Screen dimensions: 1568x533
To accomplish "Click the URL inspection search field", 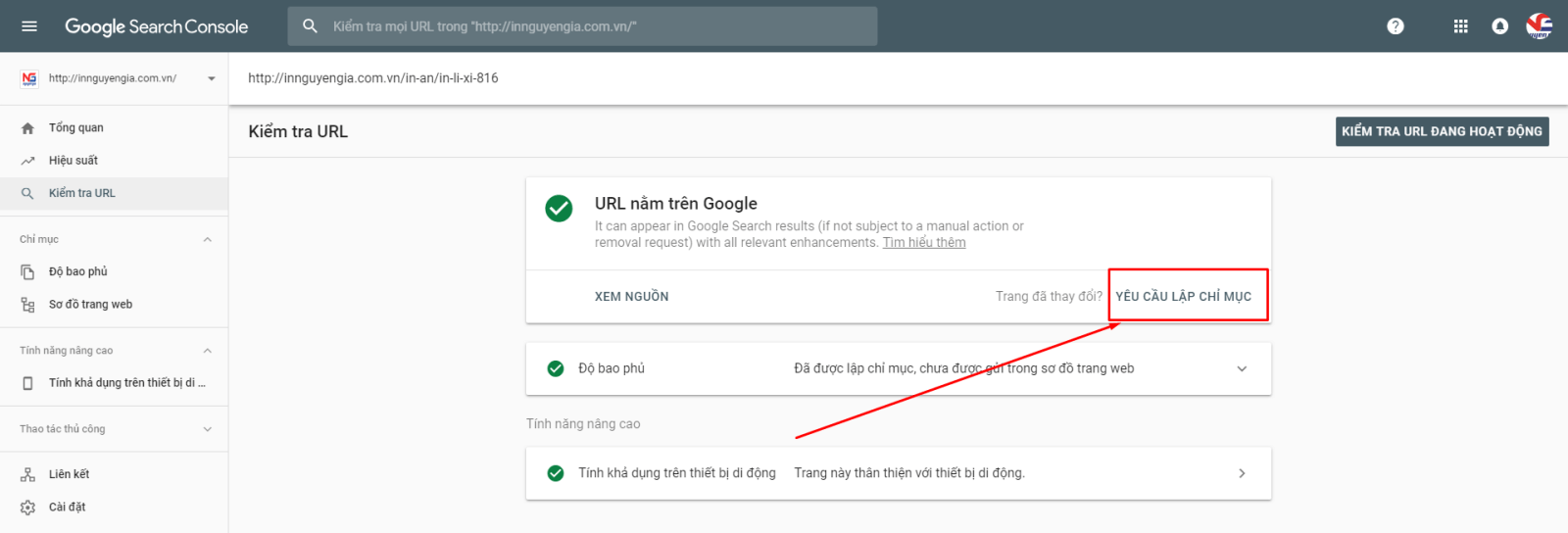I will pos(582,26).
